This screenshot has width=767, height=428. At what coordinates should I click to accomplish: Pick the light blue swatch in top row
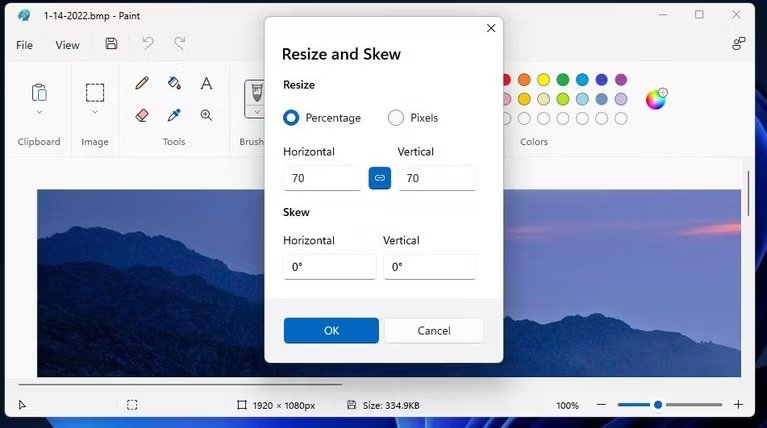click(582, 80)
